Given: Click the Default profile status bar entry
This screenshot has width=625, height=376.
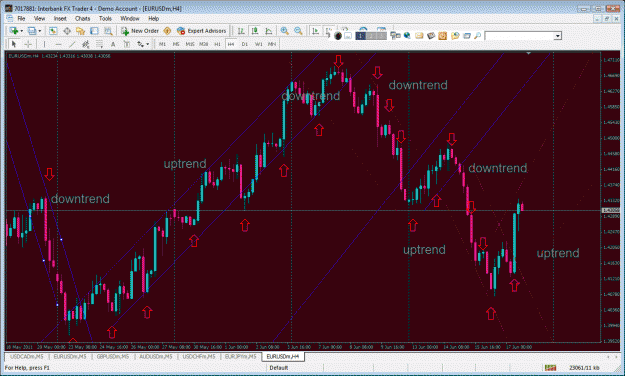Looking at the screenshot, I should 279,368.
